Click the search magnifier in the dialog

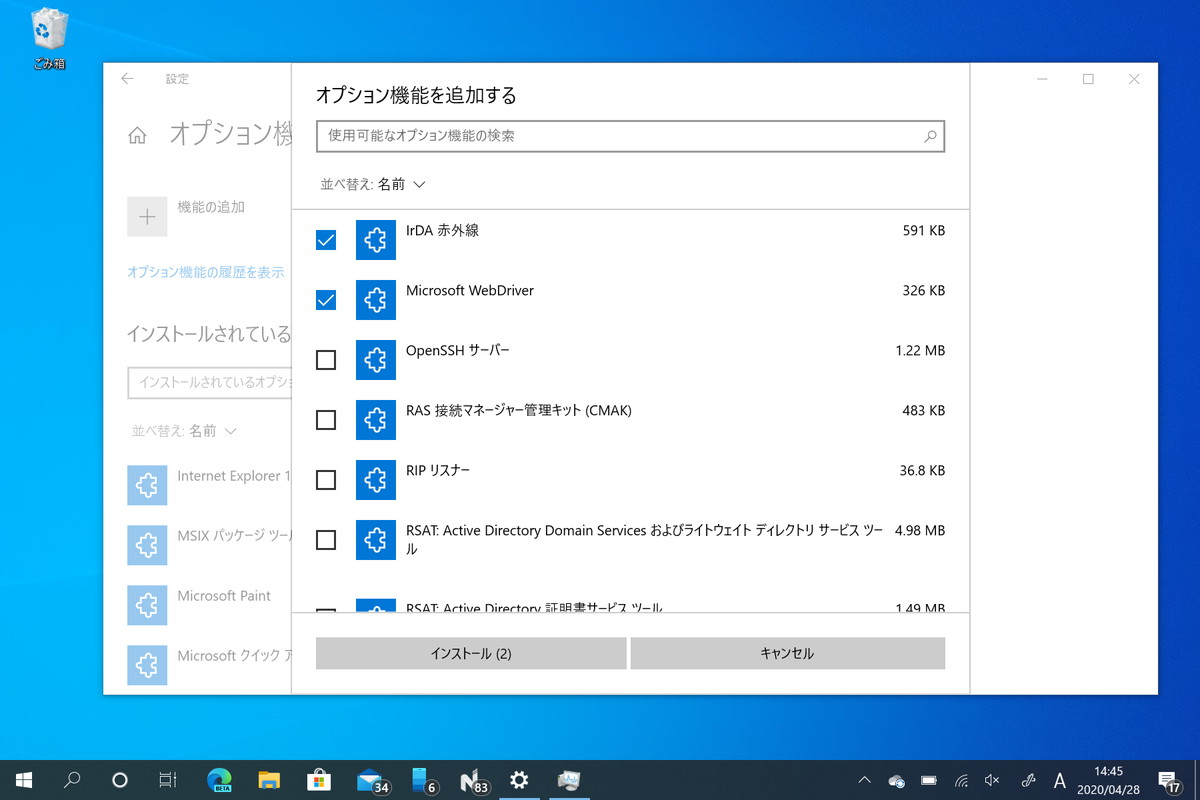click(x=931, y=136)
